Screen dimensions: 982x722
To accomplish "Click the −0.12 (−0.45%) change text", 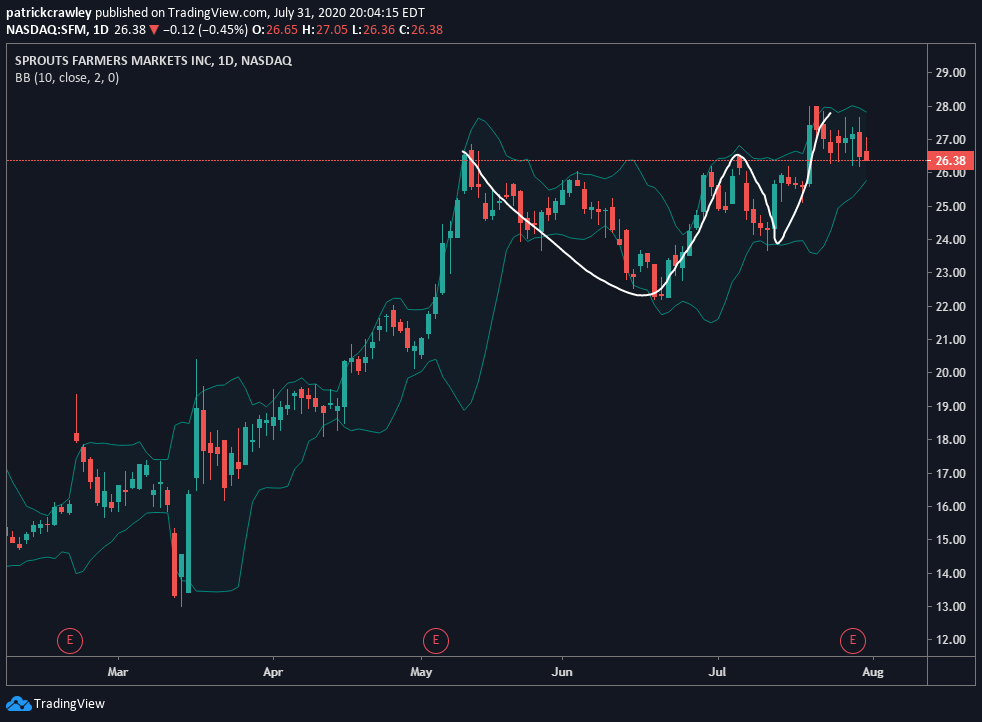I will 205,29.
